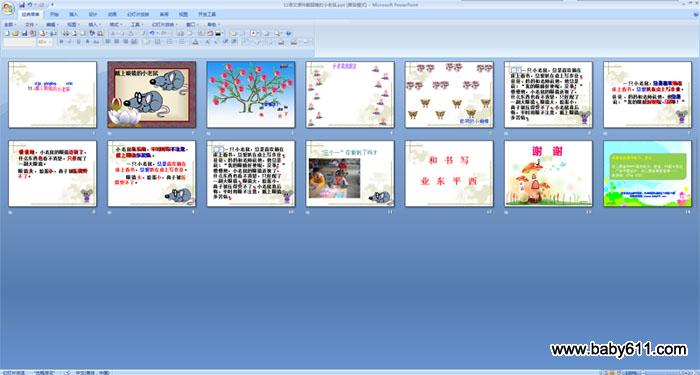Switch to the 幻灯片放映 ribbon tab
Viewport: 700px width, 375px height.
coord(138,14)
